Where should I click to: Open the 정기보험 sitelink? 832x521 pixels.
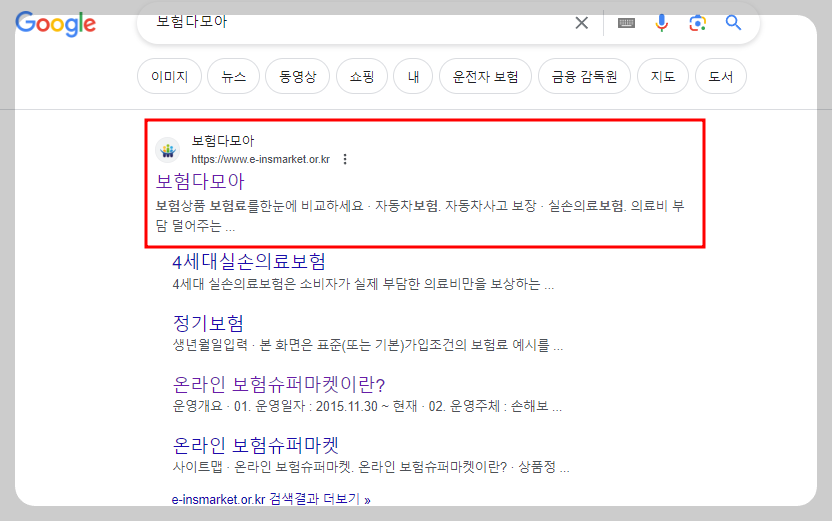[x=209, y=323]
